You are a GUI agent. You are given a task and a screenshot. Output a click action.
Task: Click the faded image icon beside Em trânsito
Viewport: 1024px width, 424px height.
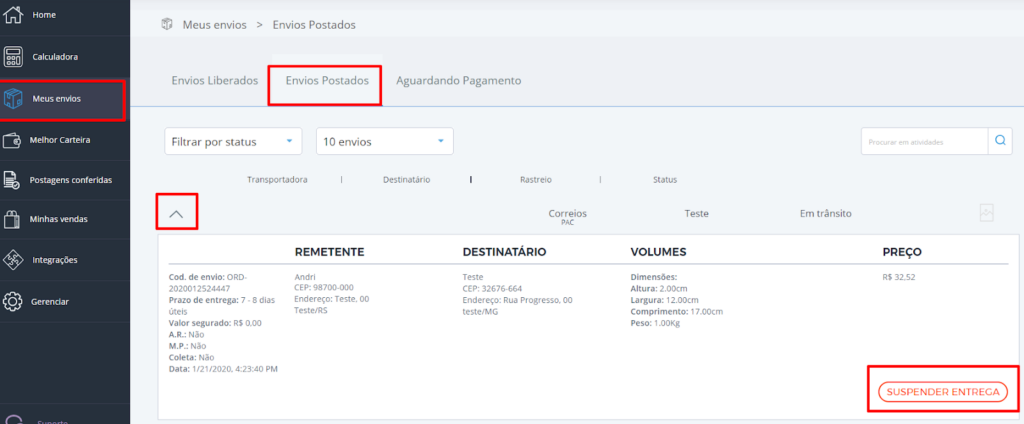[986, 213]
